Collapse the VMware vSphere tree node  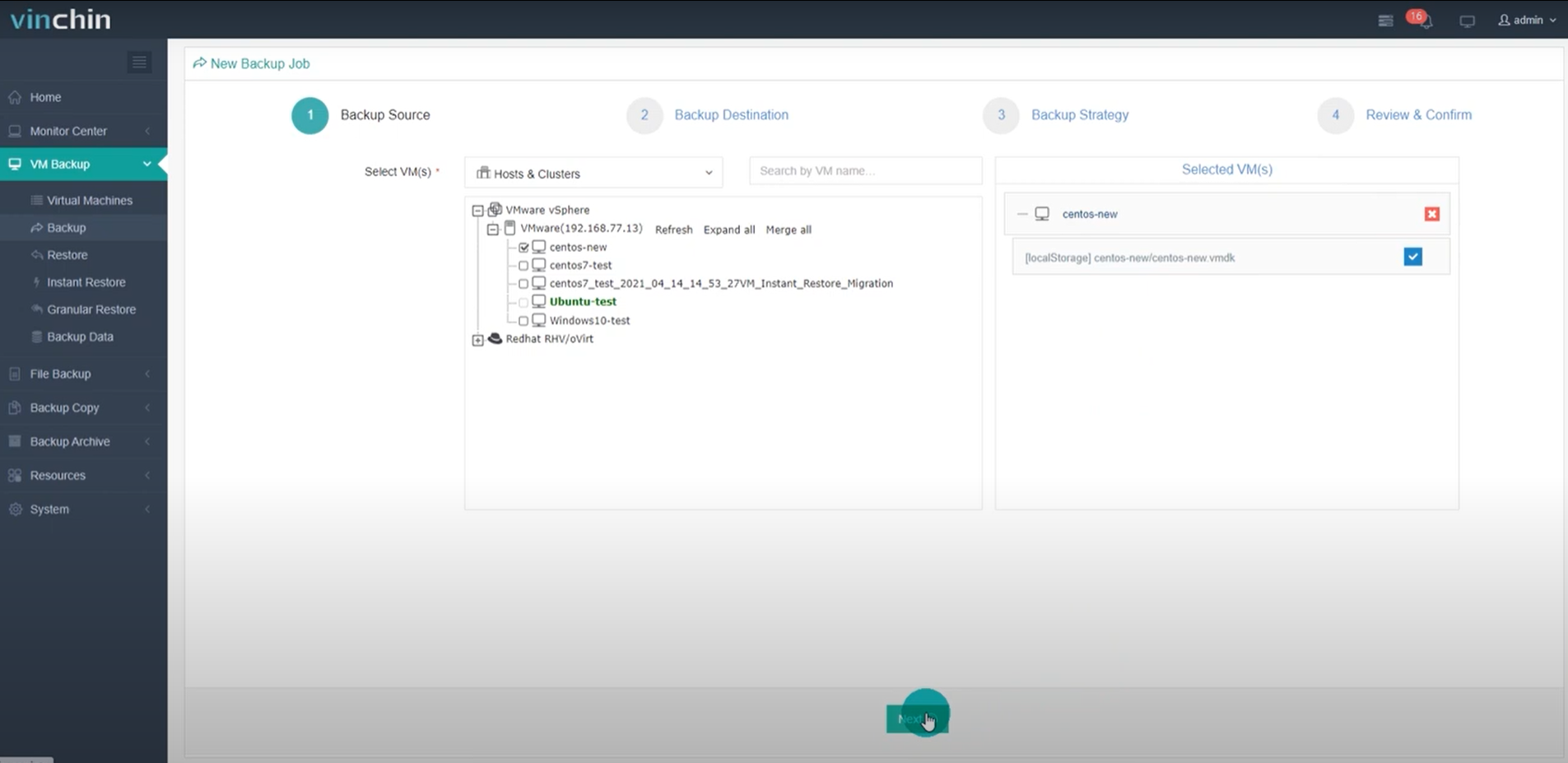point(477,211)
